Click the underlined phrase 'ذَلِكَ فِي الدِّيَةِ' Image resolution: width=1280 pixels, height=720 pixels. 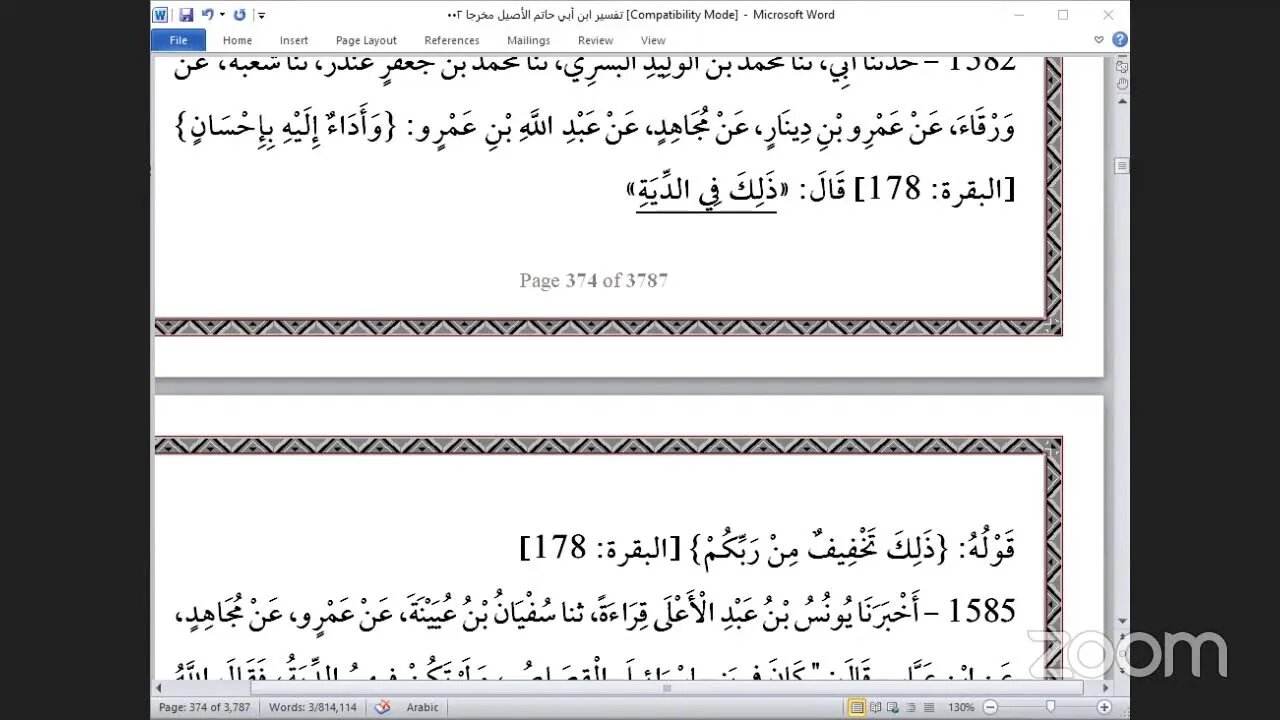click(706, 191)
